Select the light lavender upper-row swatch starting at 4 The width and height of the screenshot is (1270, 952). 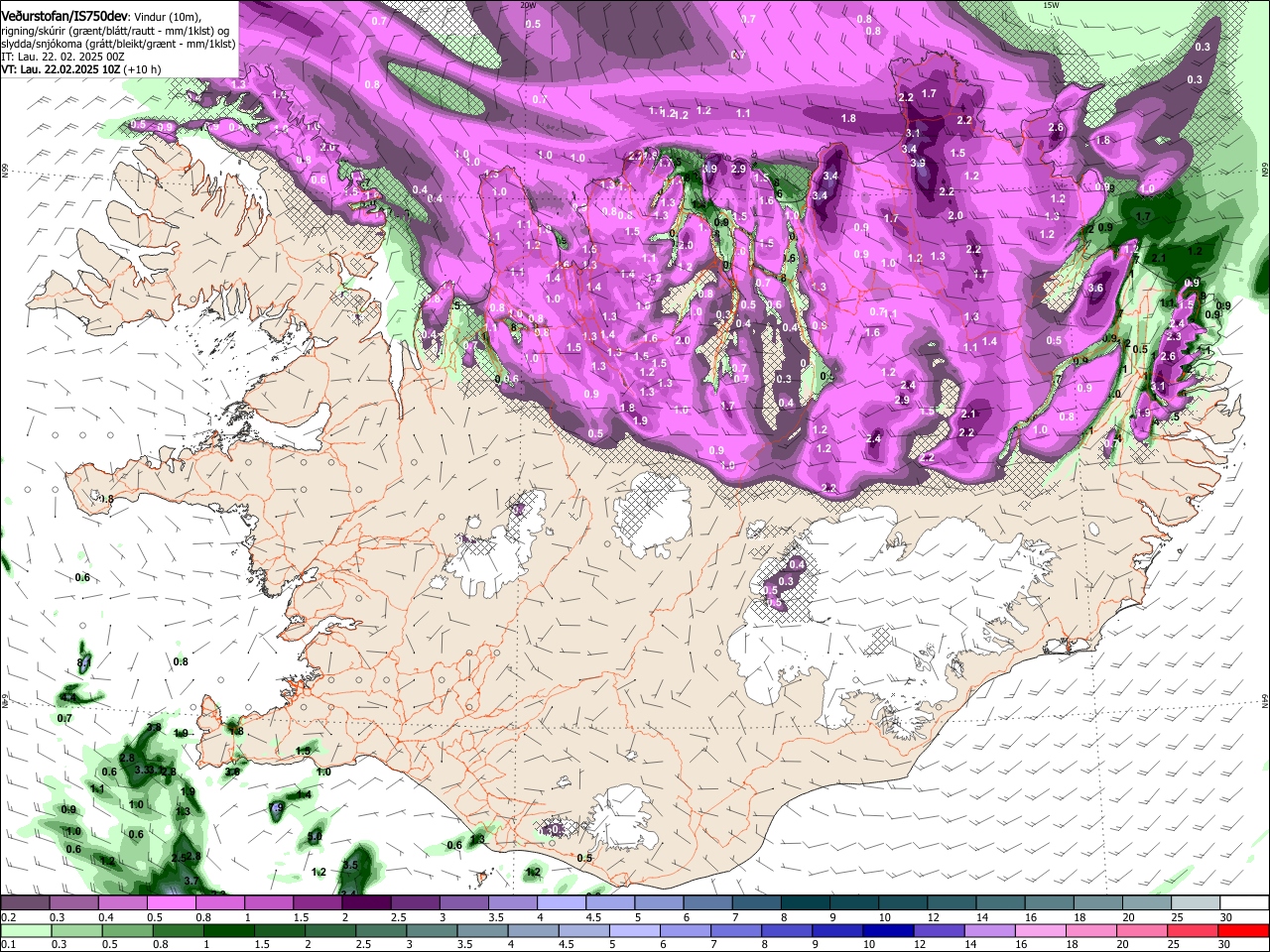coord(562,903)
